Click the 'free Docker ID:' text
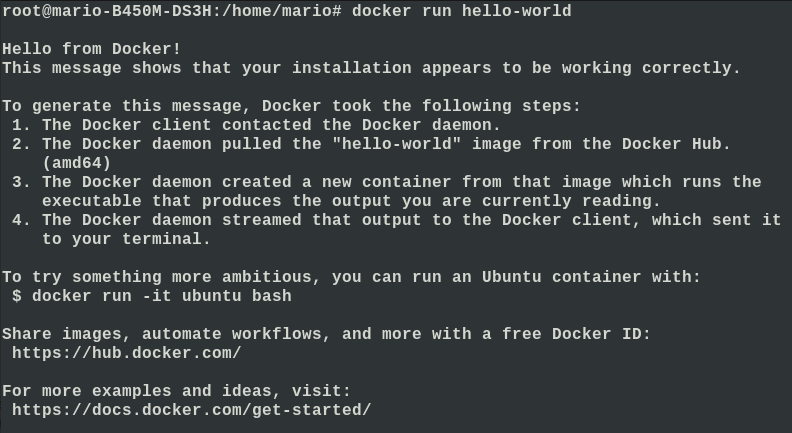The width and height of the screenshot is (792, 433). 576,334
